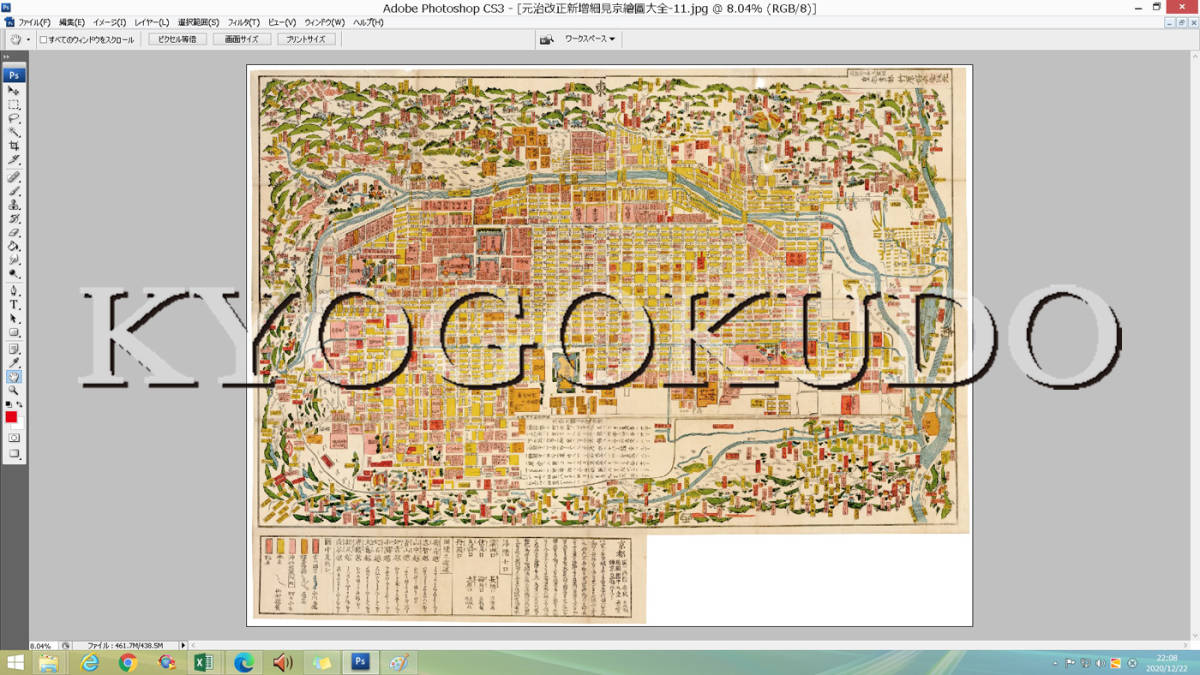Image resolution: width=1200 pixels, height=675 pixels.
Task: Select the Paint Bucket tool
Action: 14,247
